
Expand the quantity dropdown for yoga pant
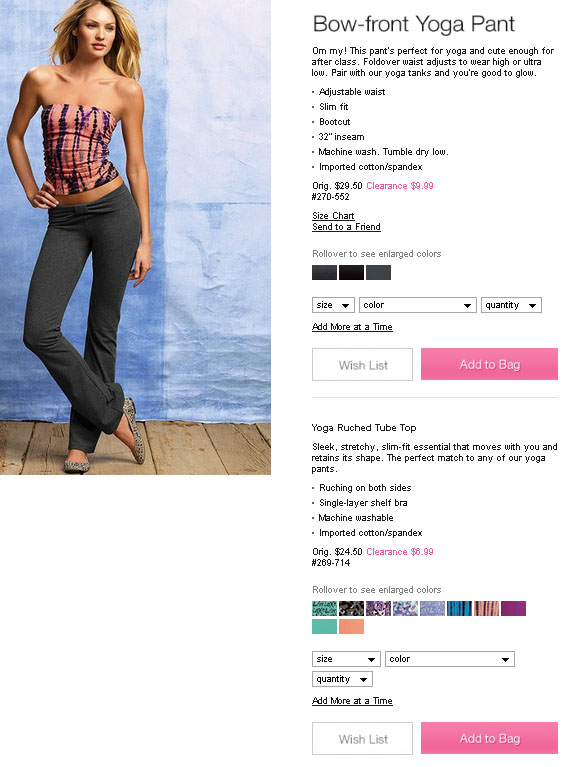click(511, 305)
